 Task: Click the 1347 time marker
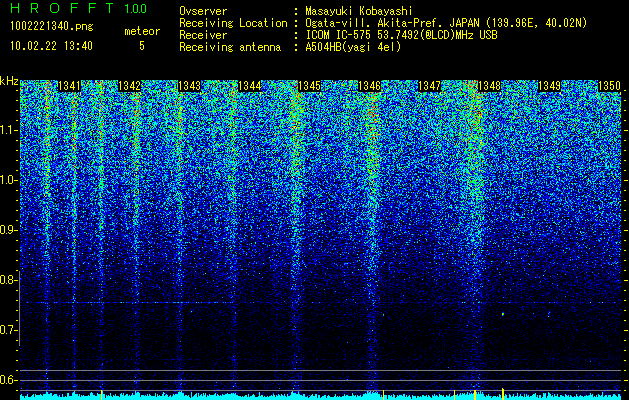pos(429,86)
